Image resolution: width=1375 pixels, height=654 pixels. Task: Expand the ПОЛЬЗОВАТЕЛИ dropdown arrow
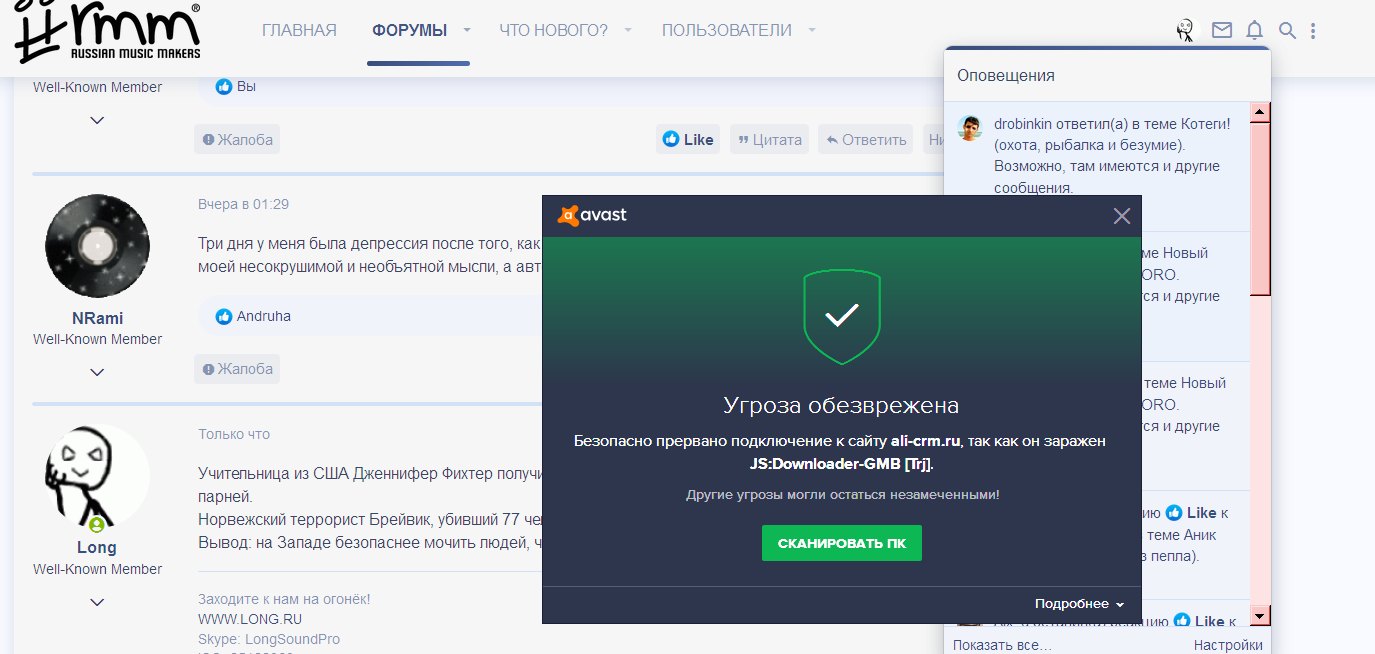pos(812,31)
